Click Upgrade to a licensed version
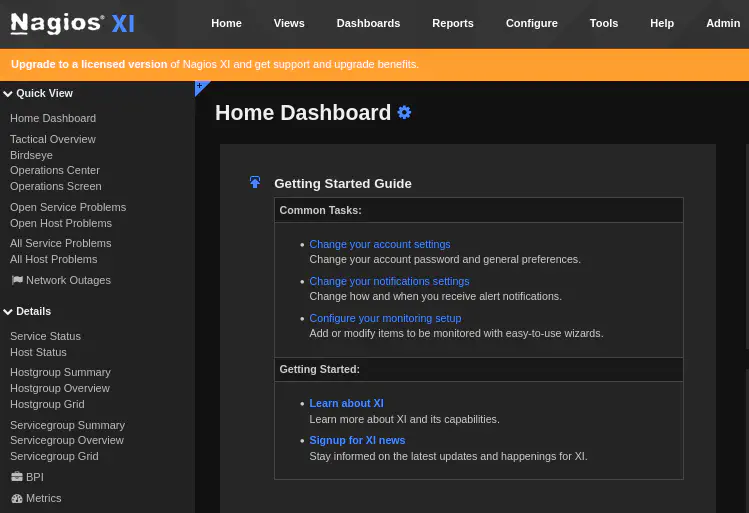 (89, 64)
